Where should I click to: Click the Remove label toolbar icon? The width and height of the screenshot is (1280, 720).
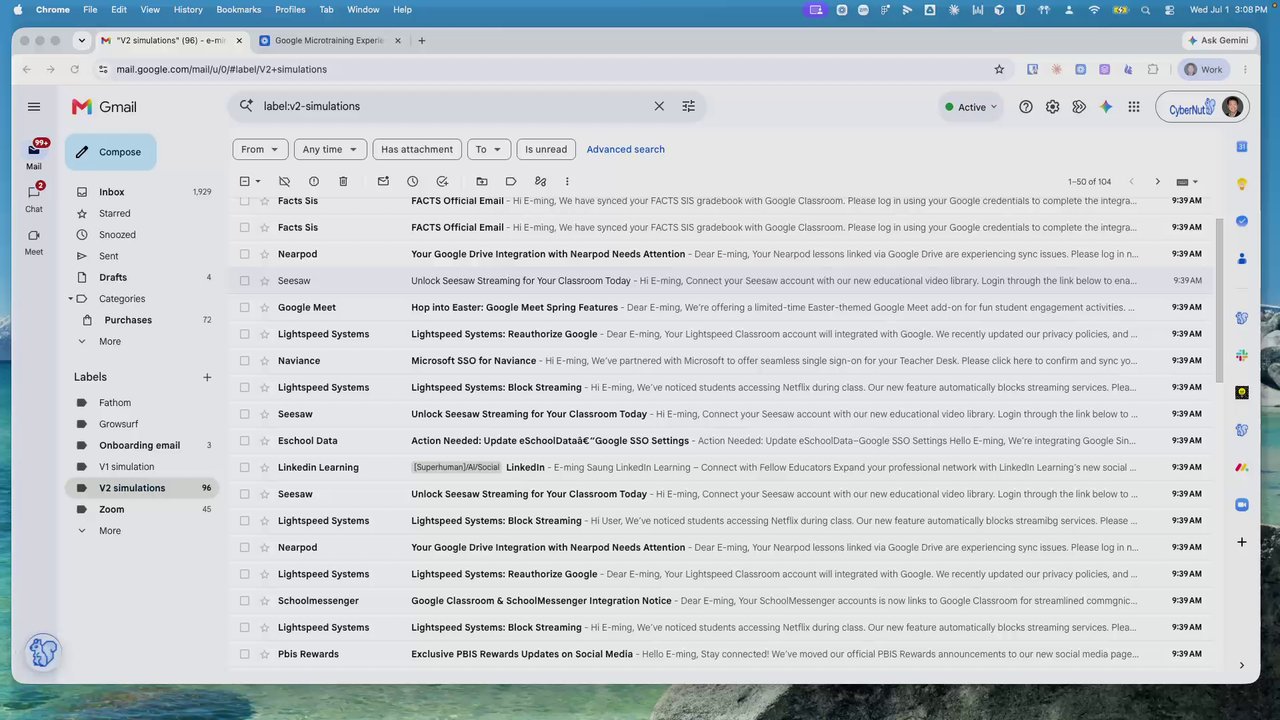[284, 181]
